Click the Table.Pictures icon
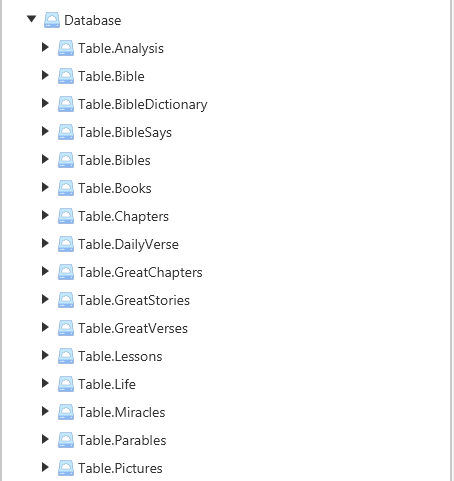 [x=66, y=468]
